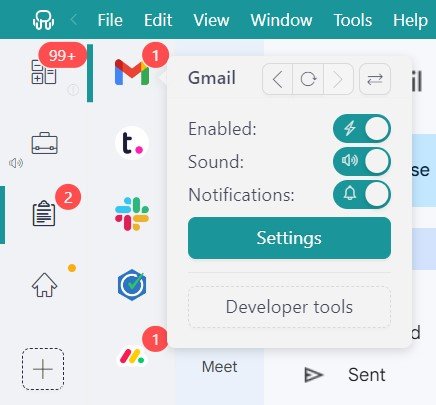Open the Sent folder
The width and height of the screenshot is (436, 405).
point(367,375)
